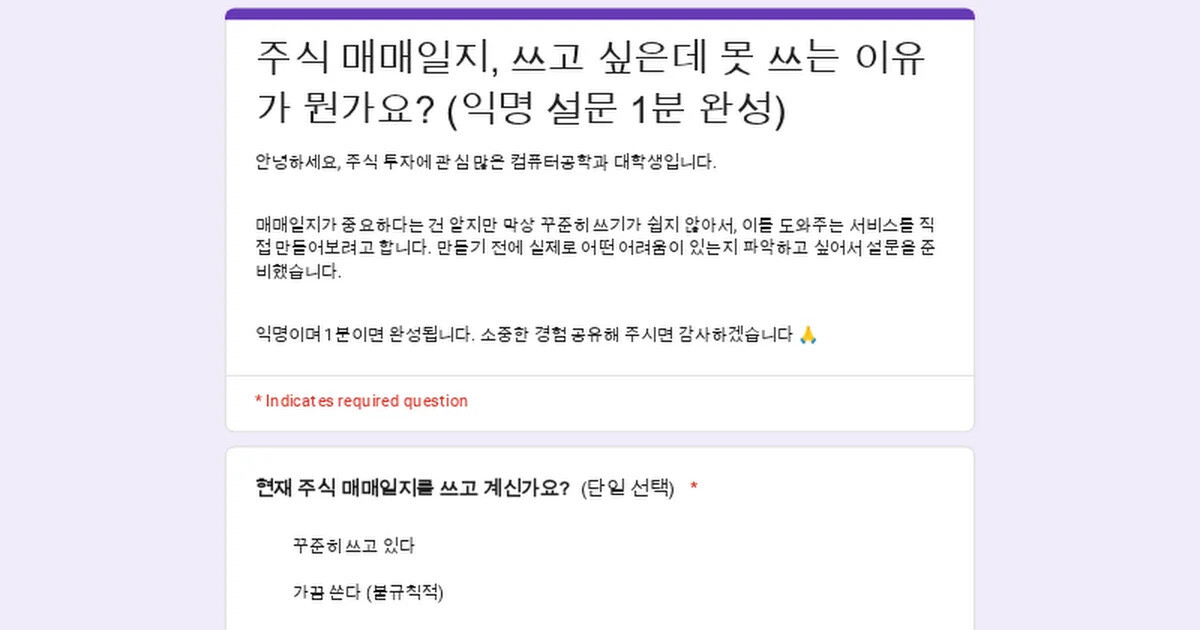The height and width of the screenshot is (630, 1200).
Task: Click the word '컴퓨터공학과' in the intro
Action: [560, 163]
